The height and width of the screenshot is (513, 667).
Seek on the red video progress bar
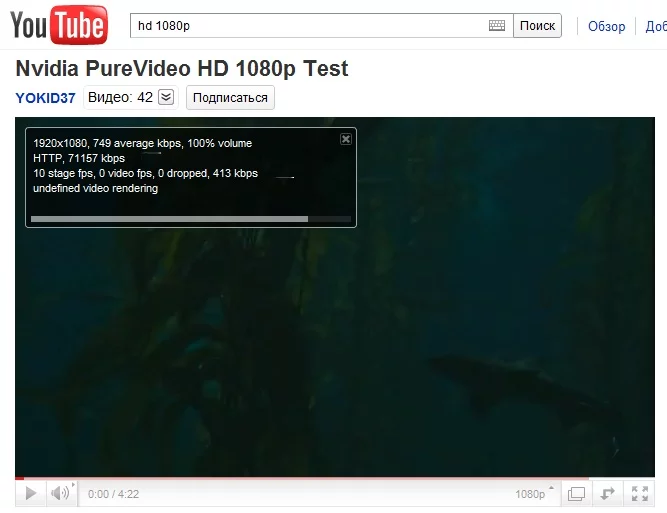[x=335, y=479]
